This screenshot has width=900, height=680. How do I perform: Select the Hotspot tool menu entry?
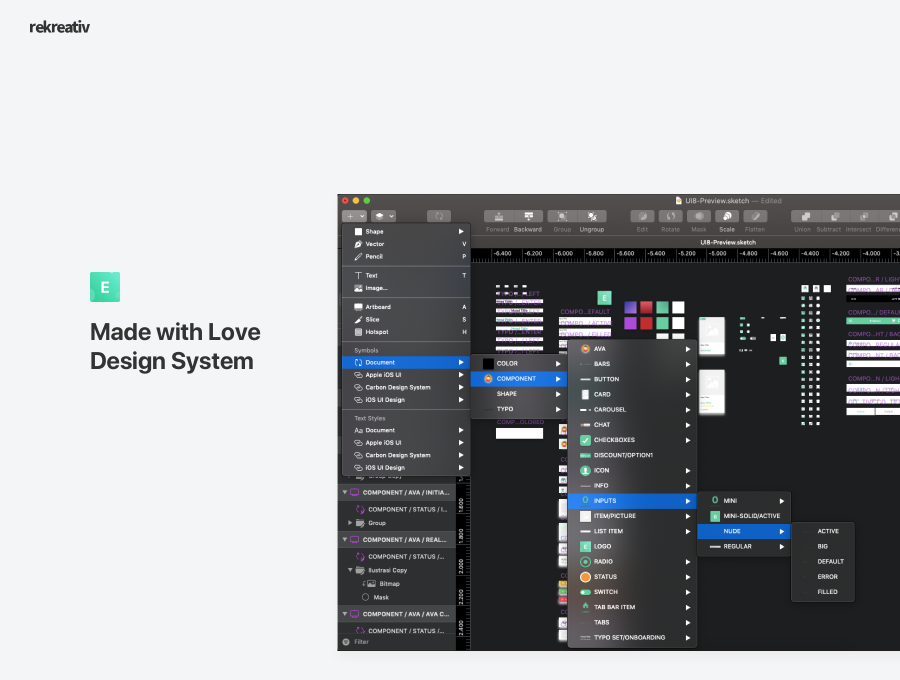point(376,332)
